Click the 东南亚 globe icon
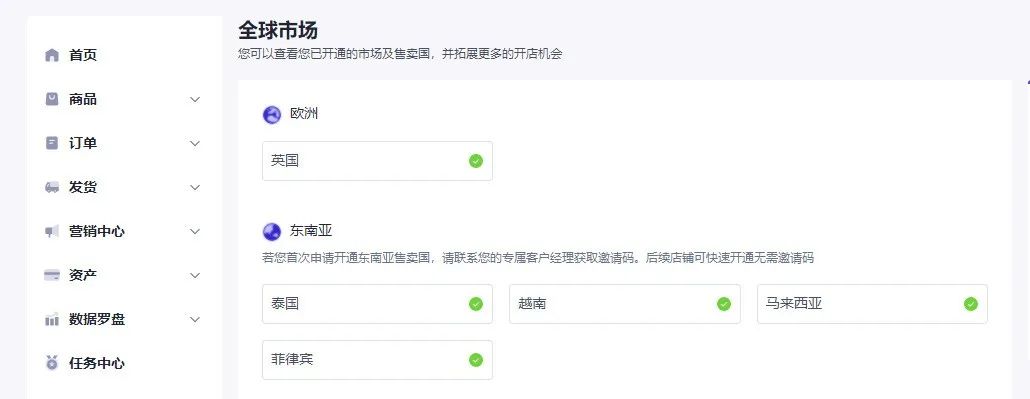Screen dimensions: 1030x399 (x=272, y=231)
